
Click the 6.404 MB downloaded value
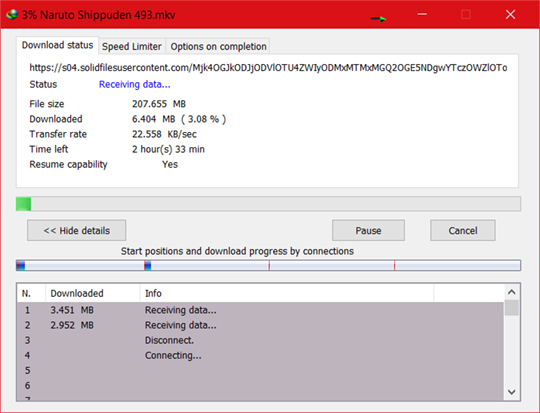(x=179, y=119)
